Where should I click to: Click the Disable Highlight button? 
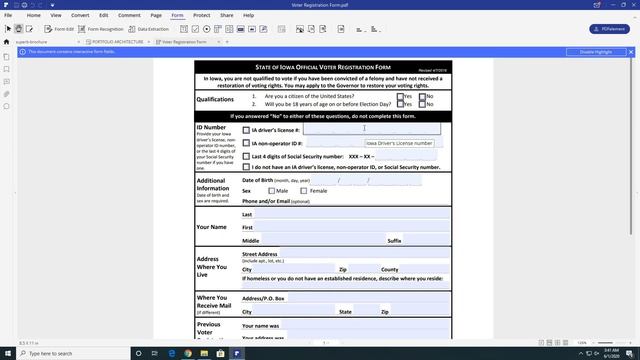(596, 52)
